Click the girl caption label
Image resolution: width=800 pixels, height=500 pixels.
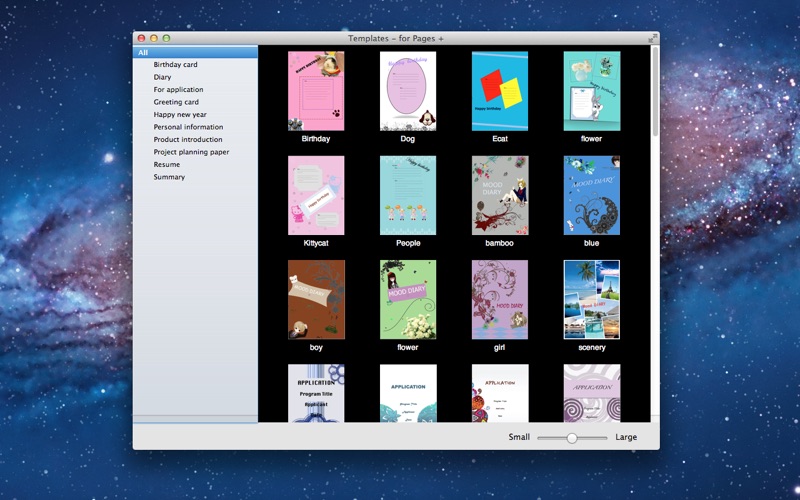pos(499,348)
